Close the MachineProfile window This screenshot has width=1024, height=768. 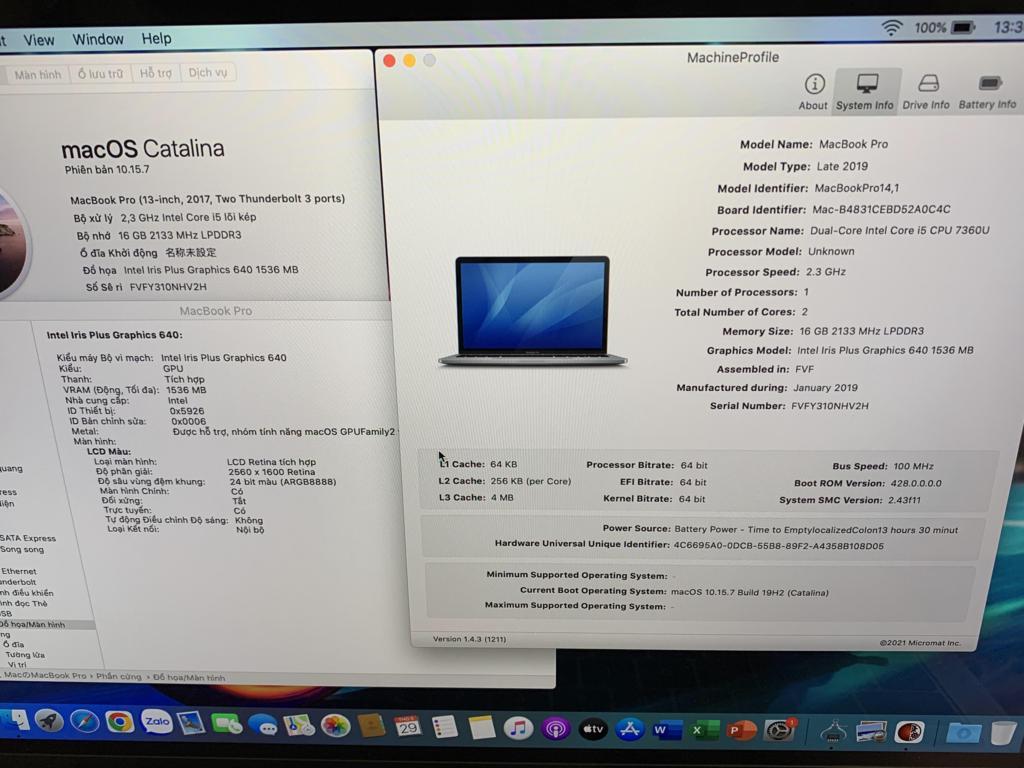[389, 61]
